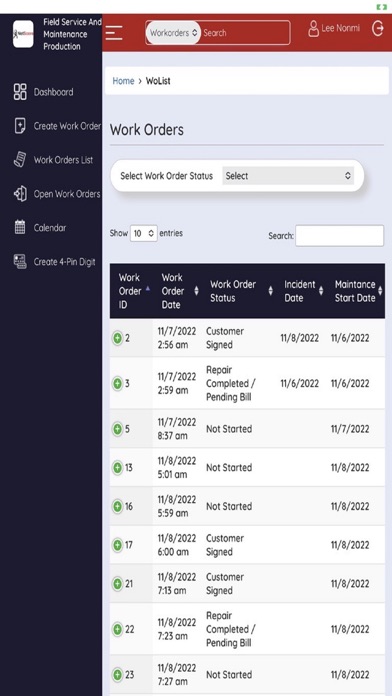This screenshot has width=392, height=696.
Task: Expand row details for work order 2
Action: (117, 338)
